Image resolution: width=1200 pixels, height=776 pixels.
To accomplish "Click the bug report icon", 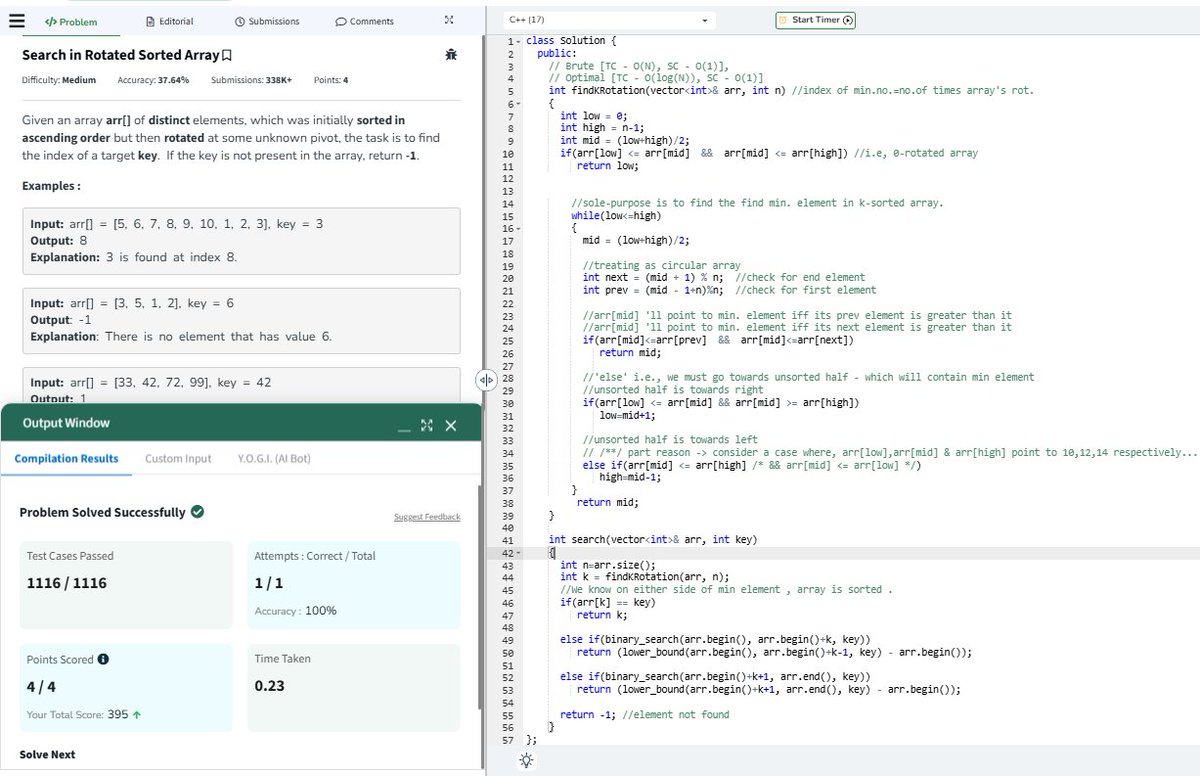I will [451, 54].
